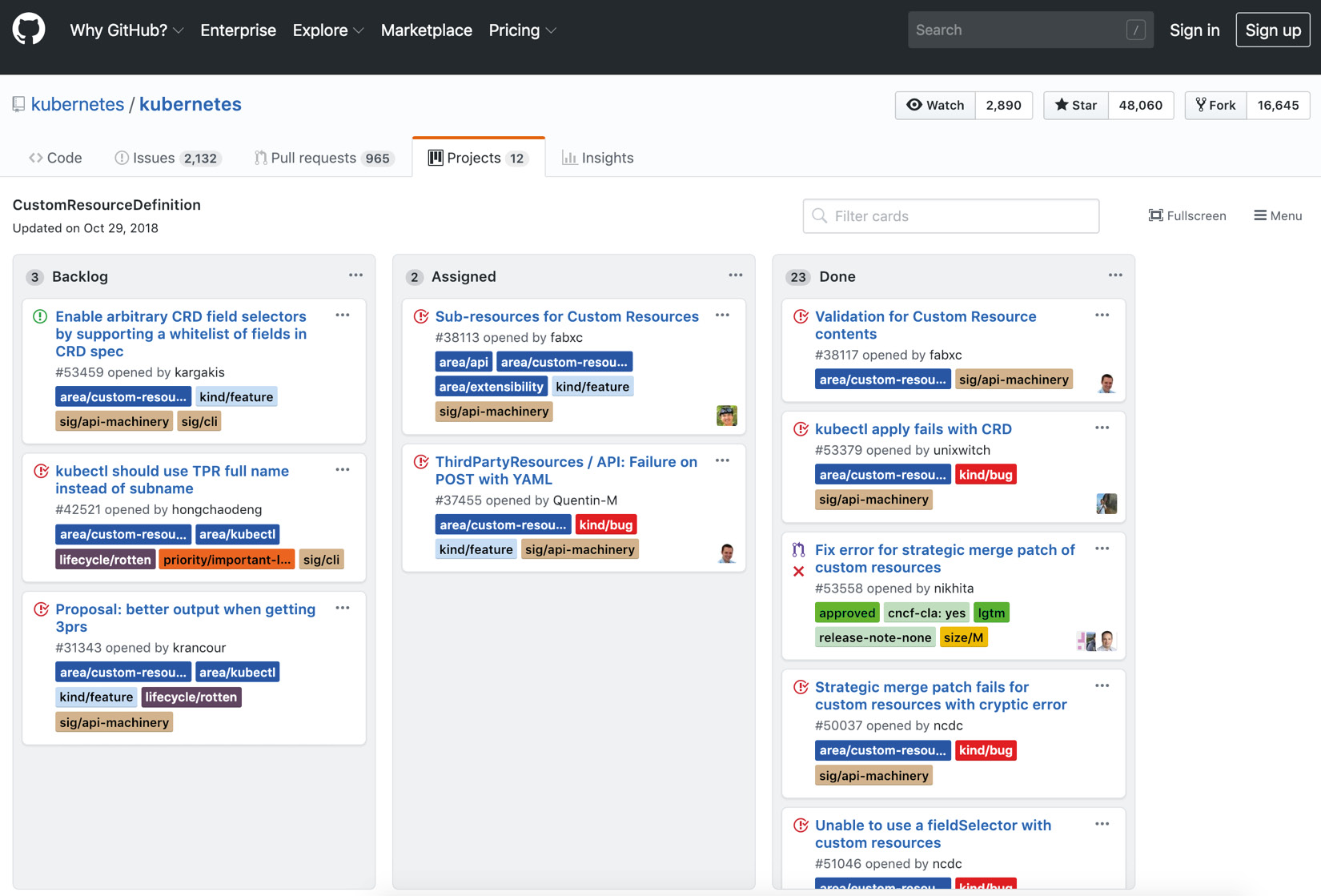Open the Marketplace nav item
The width and height of the screenshot is (1321, 896).
426,30
